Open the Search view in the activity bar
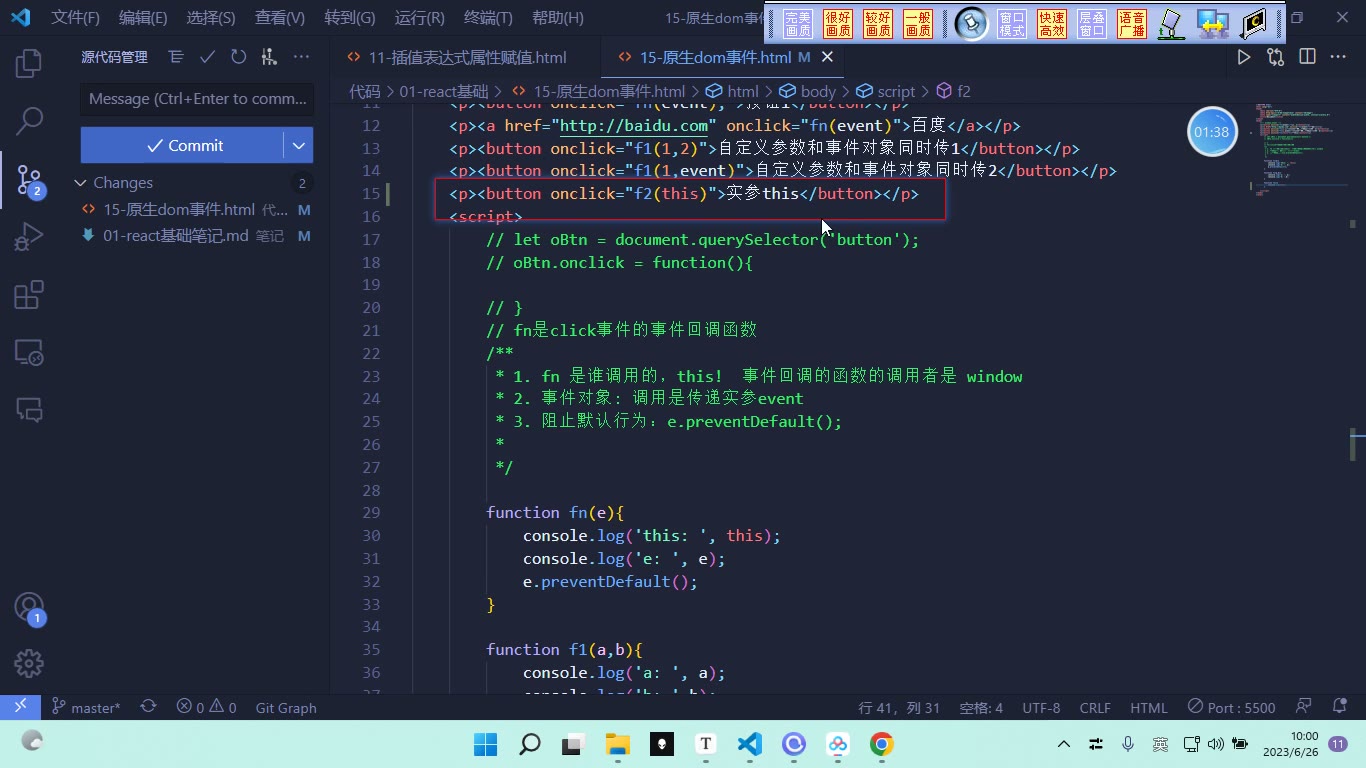Image resolution: width=1366 pixels, height=768 pixels. tap(29, 121)
